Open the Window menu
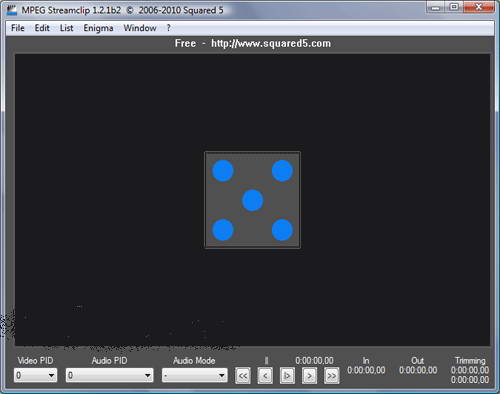 click(140, 28)
